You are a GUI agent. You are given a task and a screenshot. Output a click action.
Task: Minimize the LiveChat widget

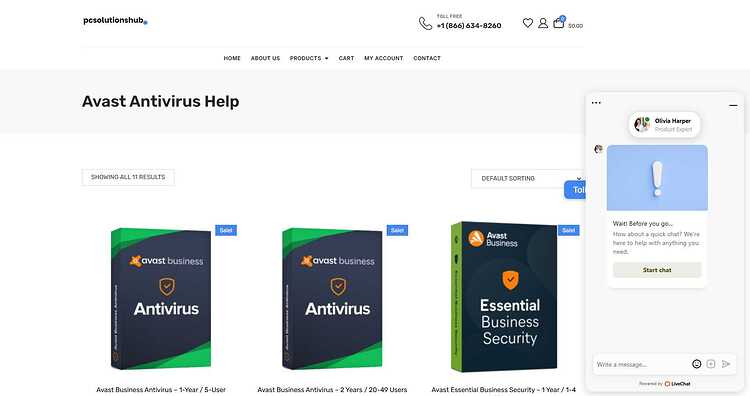(x=733, y=105)
